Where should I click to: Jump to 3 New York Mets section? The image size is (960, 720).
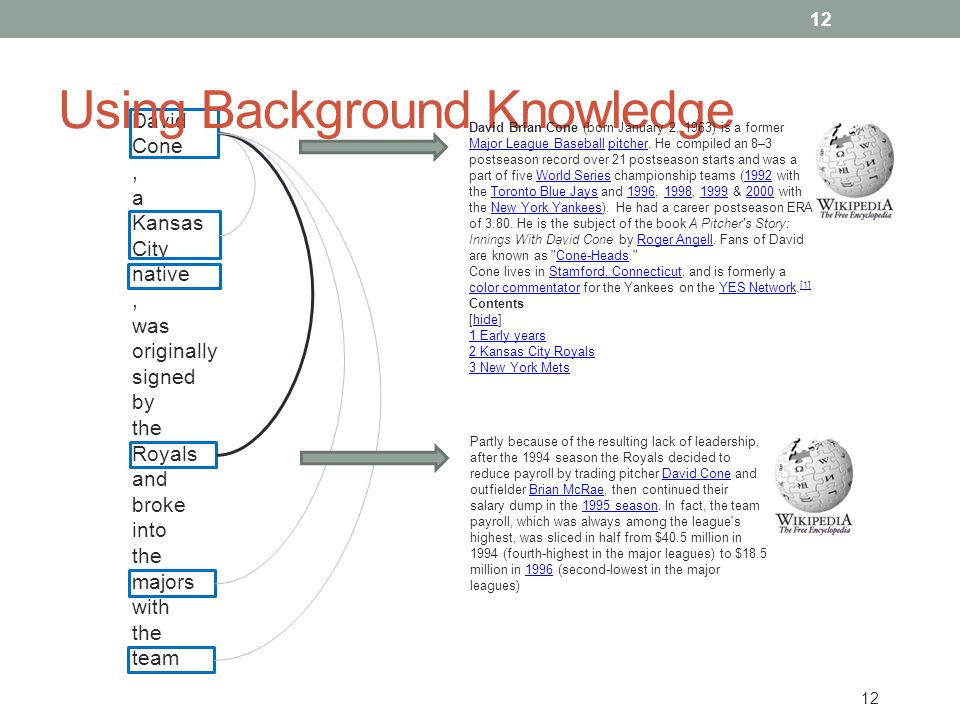pos(519,367)
